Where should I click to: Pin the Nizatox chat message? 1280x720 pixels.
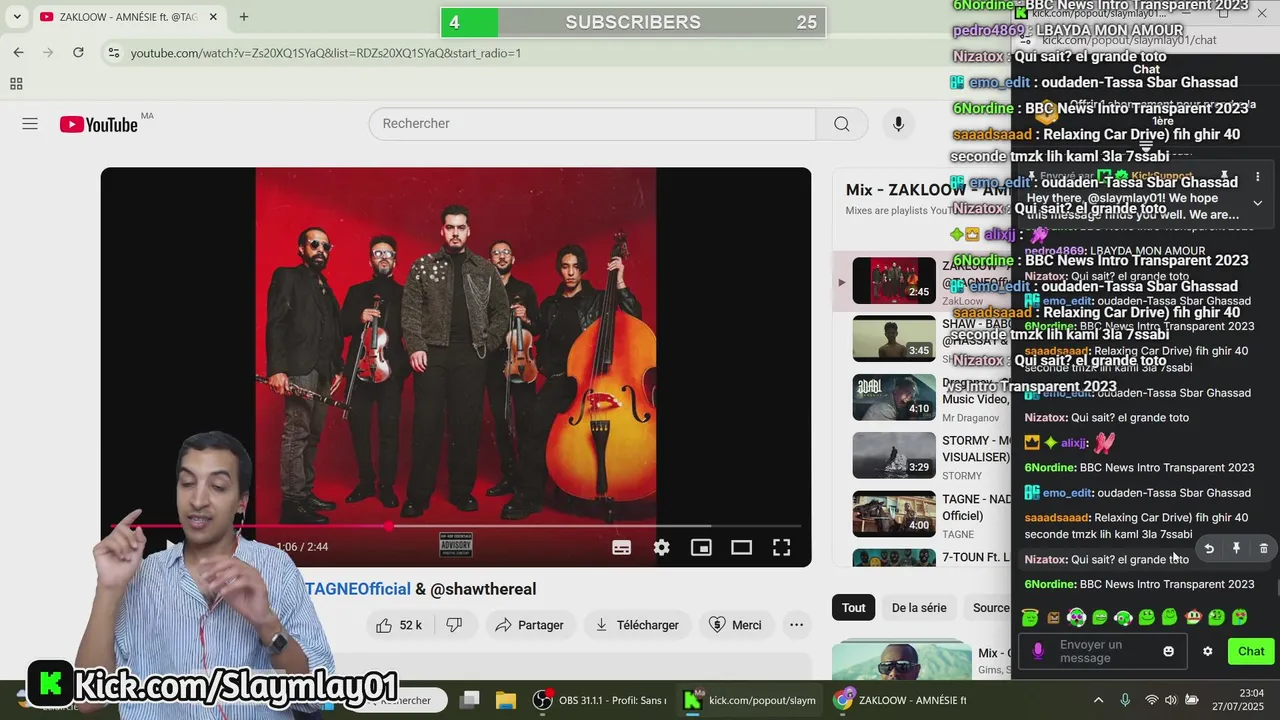click(1236, 548)
